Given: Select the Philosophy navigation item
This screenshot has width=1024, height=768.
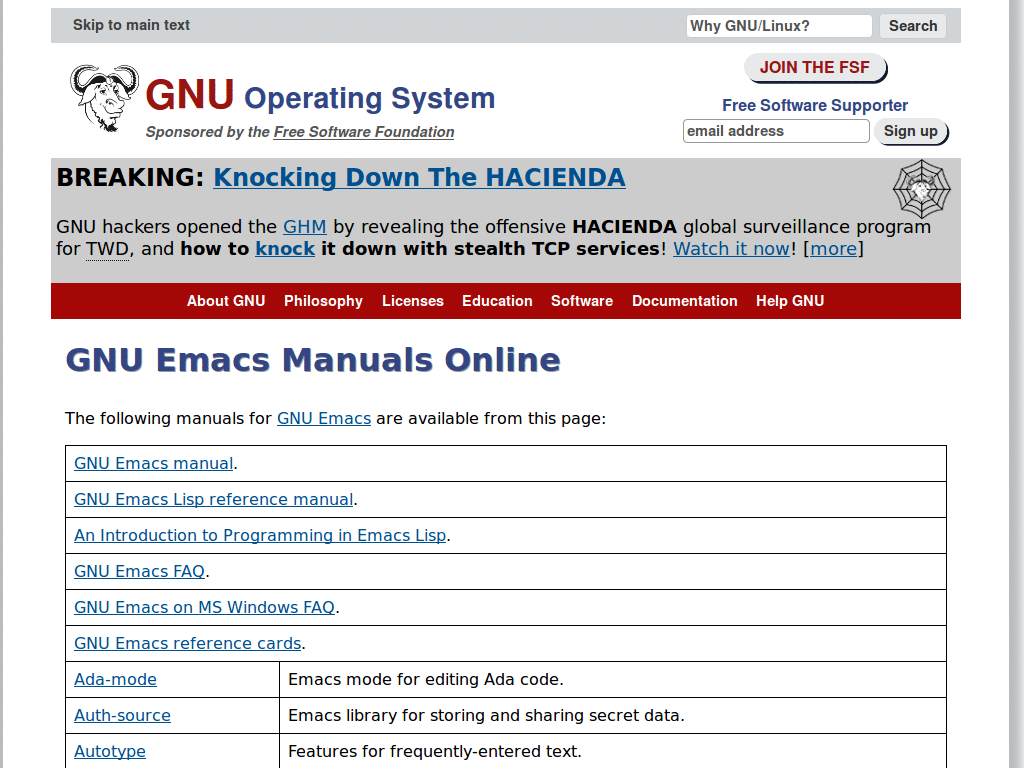Looking at the screenshot, I should tap(323, 301).
